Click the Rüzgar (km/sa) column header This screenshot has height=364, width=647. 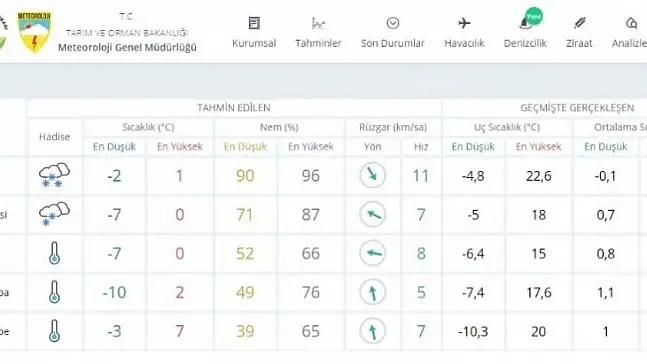point(393,127)
